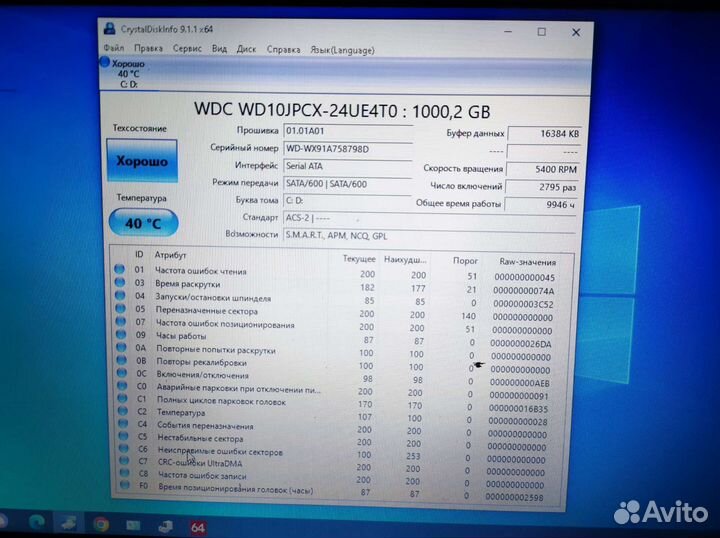
Task: Click status icon of attribute 01 Частота ошибок чтения
Action: [119, 269]
